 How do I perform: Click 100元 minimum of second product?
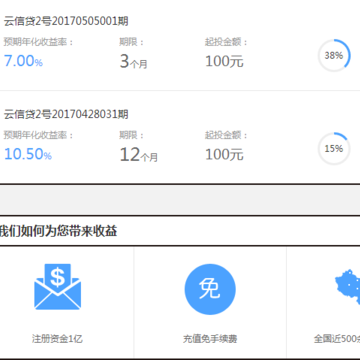point(224,154)
